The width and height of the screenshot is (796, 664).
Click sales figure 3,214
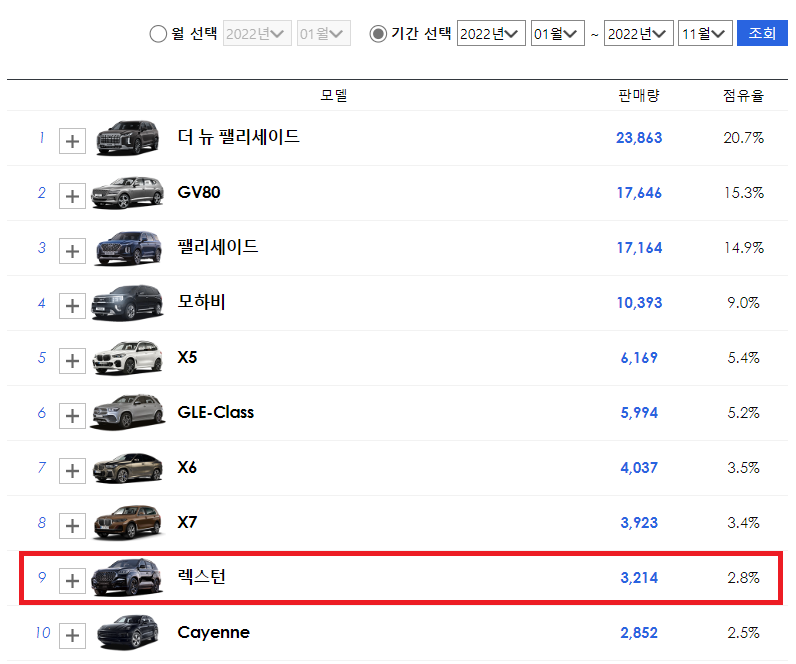pos(639,578)
